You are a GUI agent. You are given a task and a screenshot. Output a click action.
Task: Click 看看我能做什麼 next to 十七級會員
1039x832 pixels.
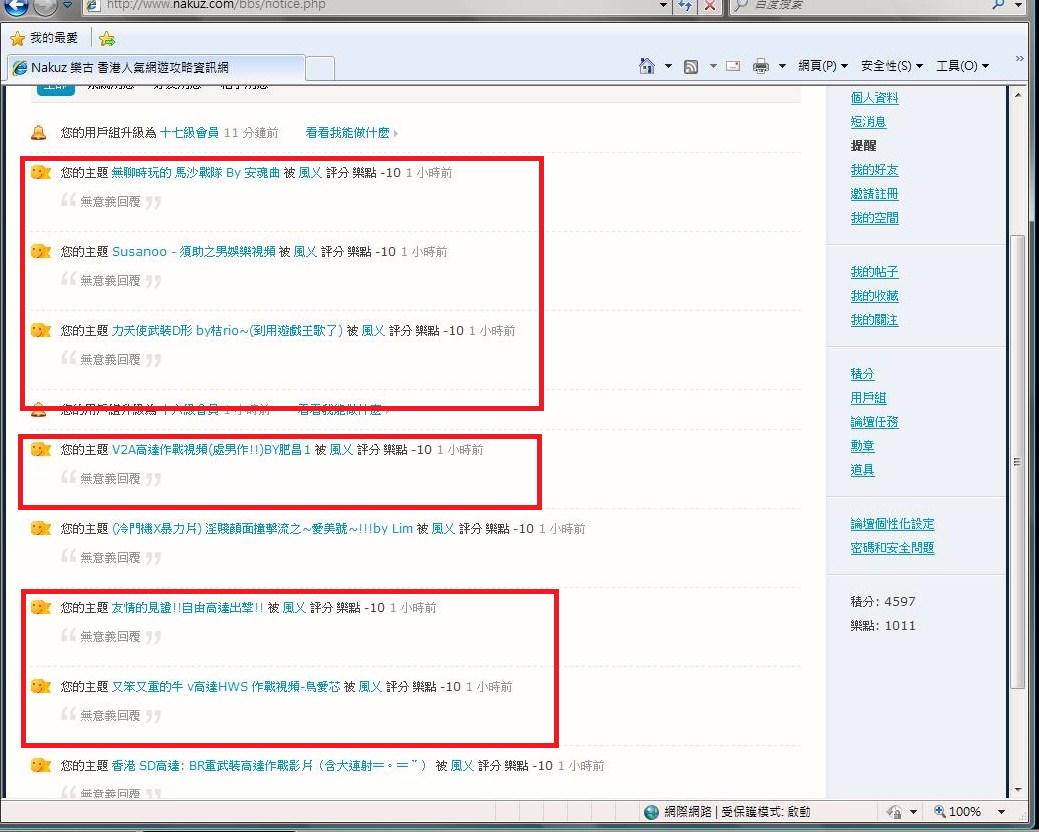(347, 132)
